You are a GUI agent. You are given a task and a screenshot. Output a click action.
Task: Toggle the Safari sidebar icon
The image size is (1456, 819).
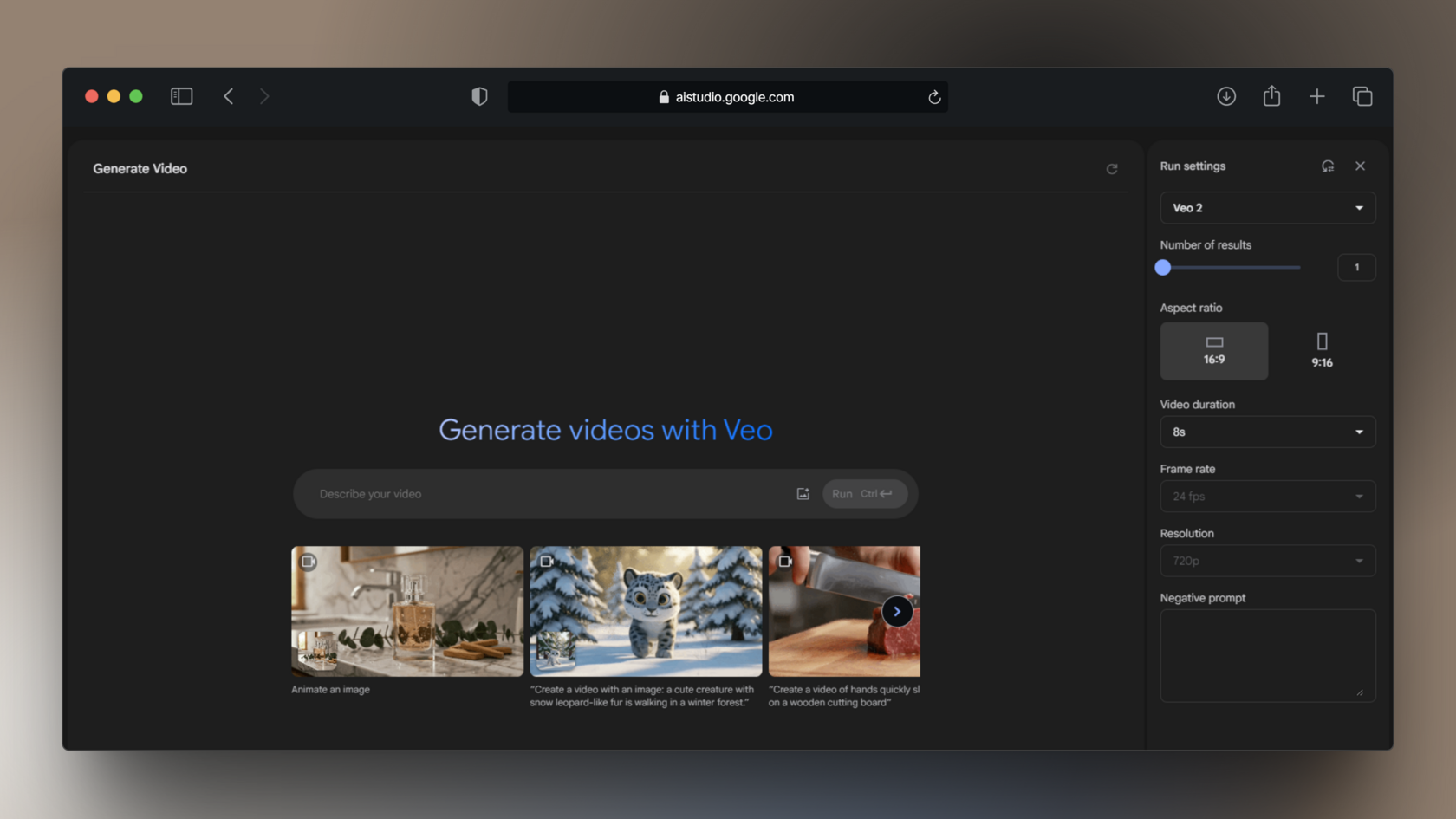[181, 96]
